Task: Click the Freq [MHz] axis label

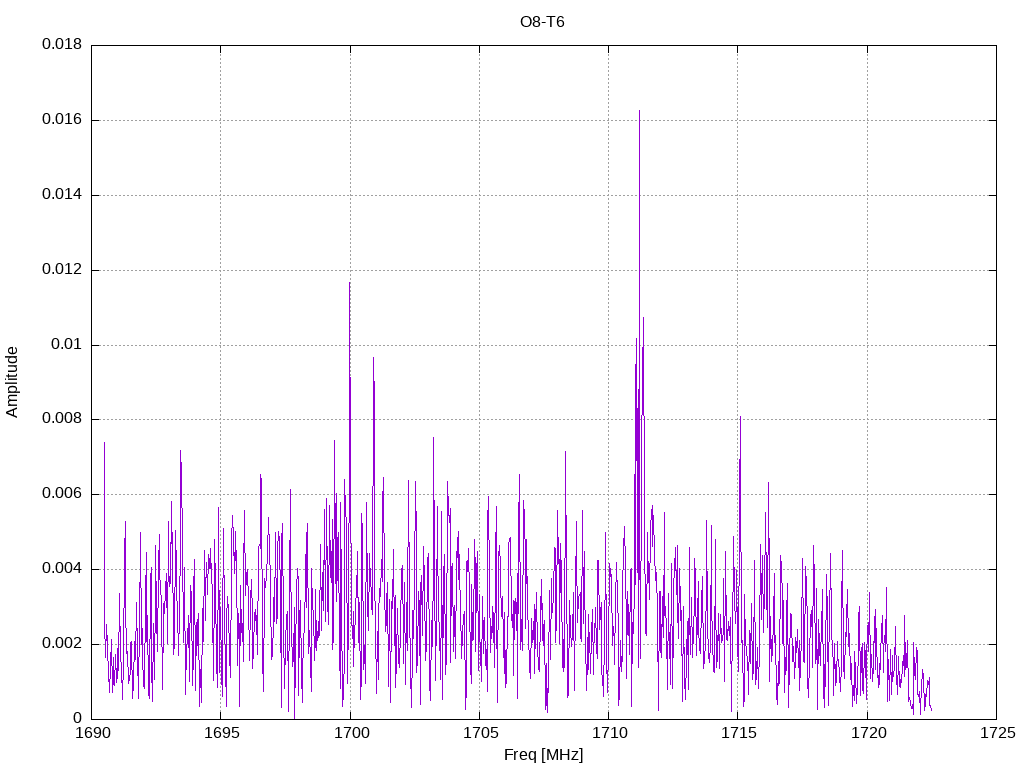Action: coord(543,755)
